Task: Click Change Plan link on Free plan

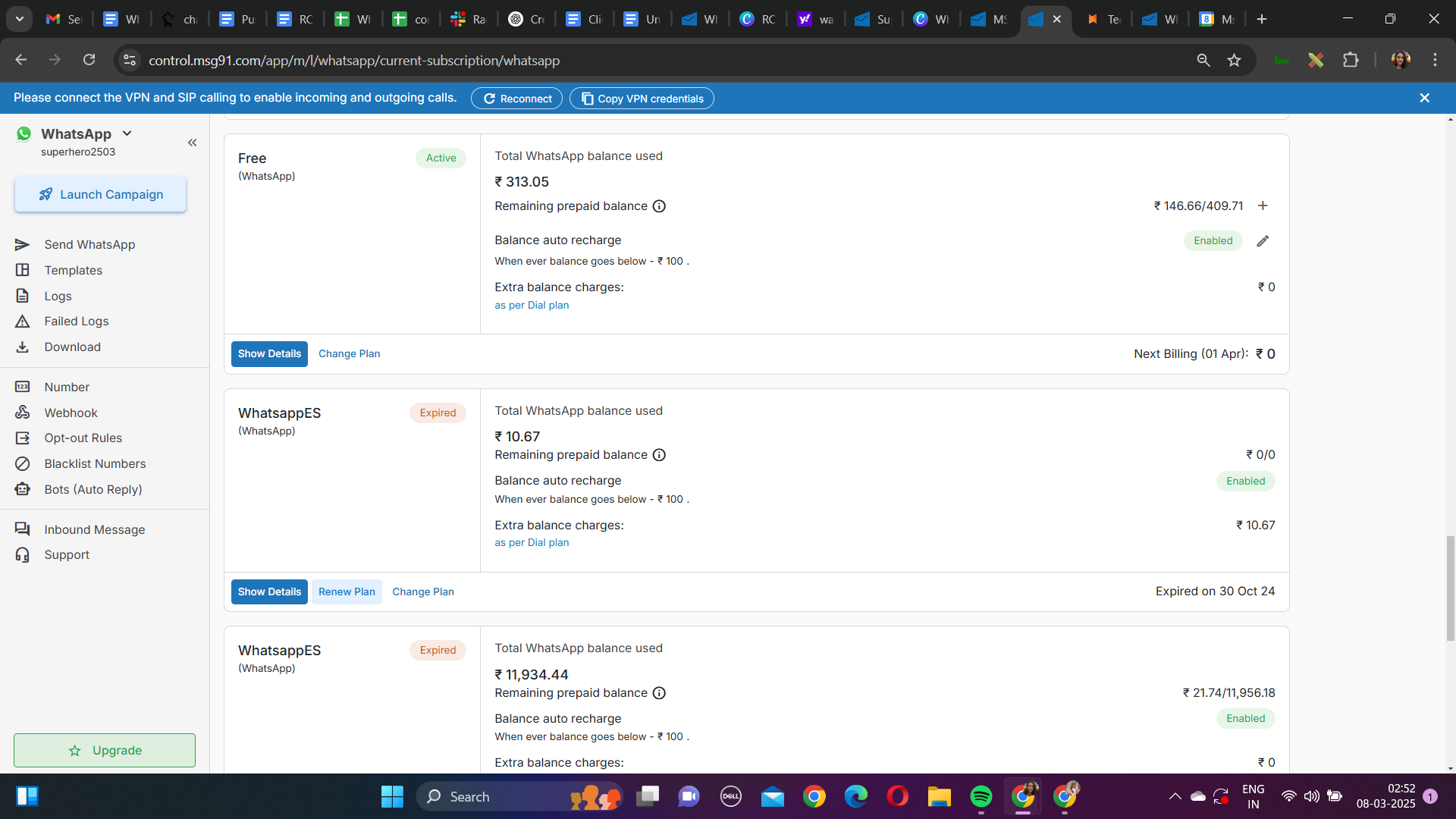Action: pyautogui.click(x=349, y=353)
